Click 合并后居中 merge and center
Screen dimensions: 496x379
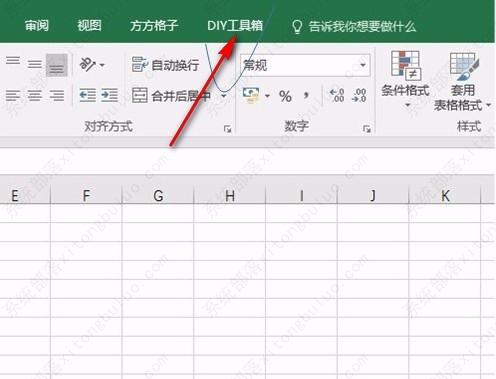tap(171, 96)
